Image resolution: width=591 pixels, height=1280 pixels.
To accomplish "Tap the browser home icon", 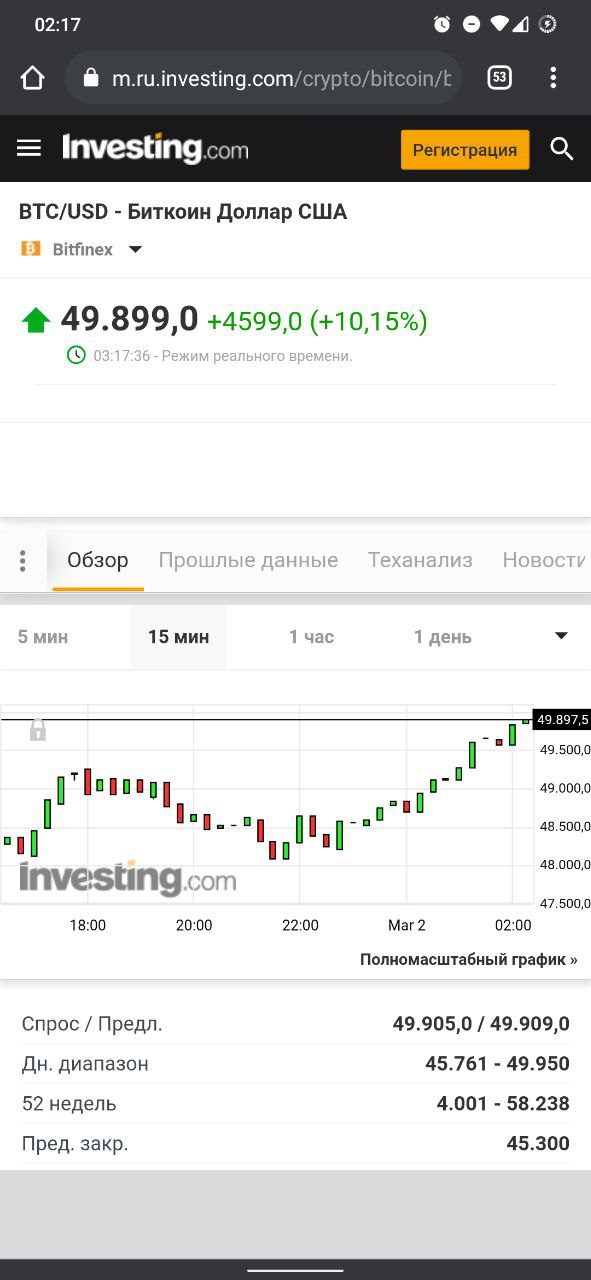I will coord(33,78).
